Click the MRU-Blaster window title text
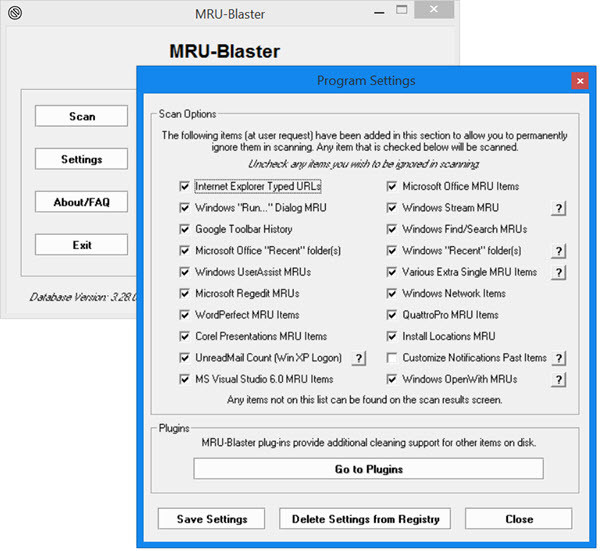This screenshot has height=551, width=600. (230, 14)
